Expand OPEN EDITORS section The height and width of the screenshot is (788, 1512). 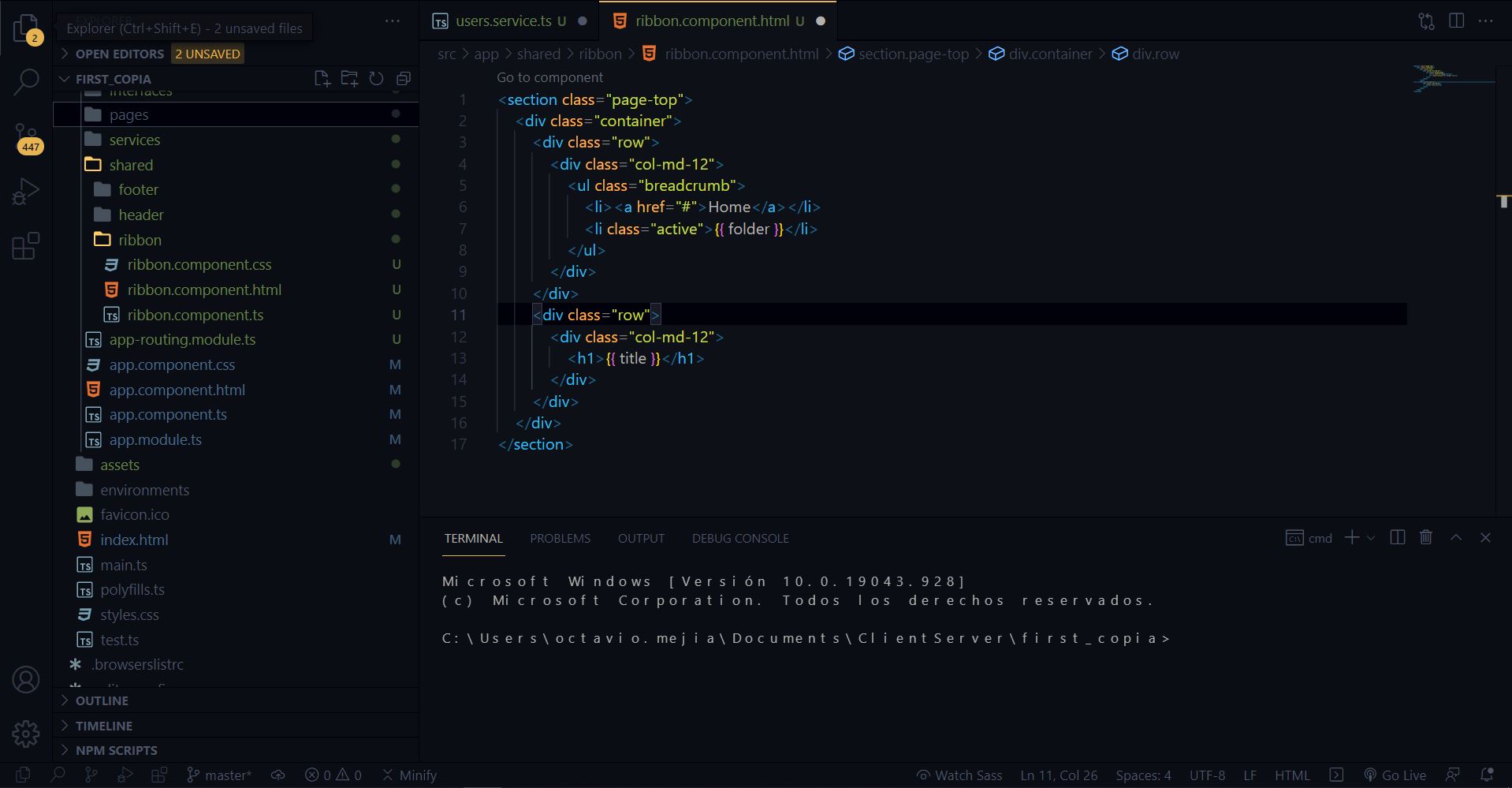coord(236,54)
